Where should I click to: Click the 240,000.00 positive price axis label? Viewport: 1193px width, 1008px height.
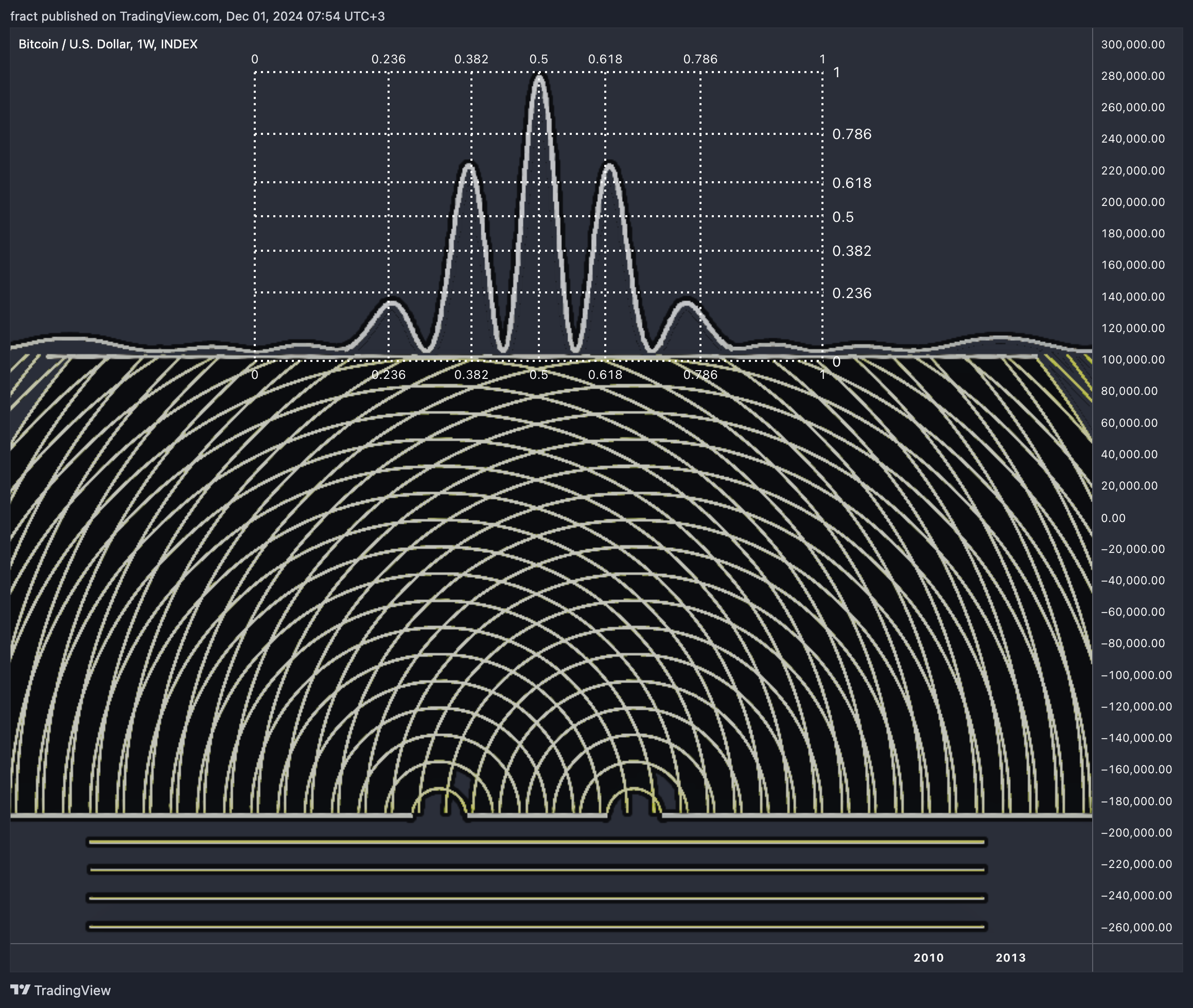pos(1133,139)
